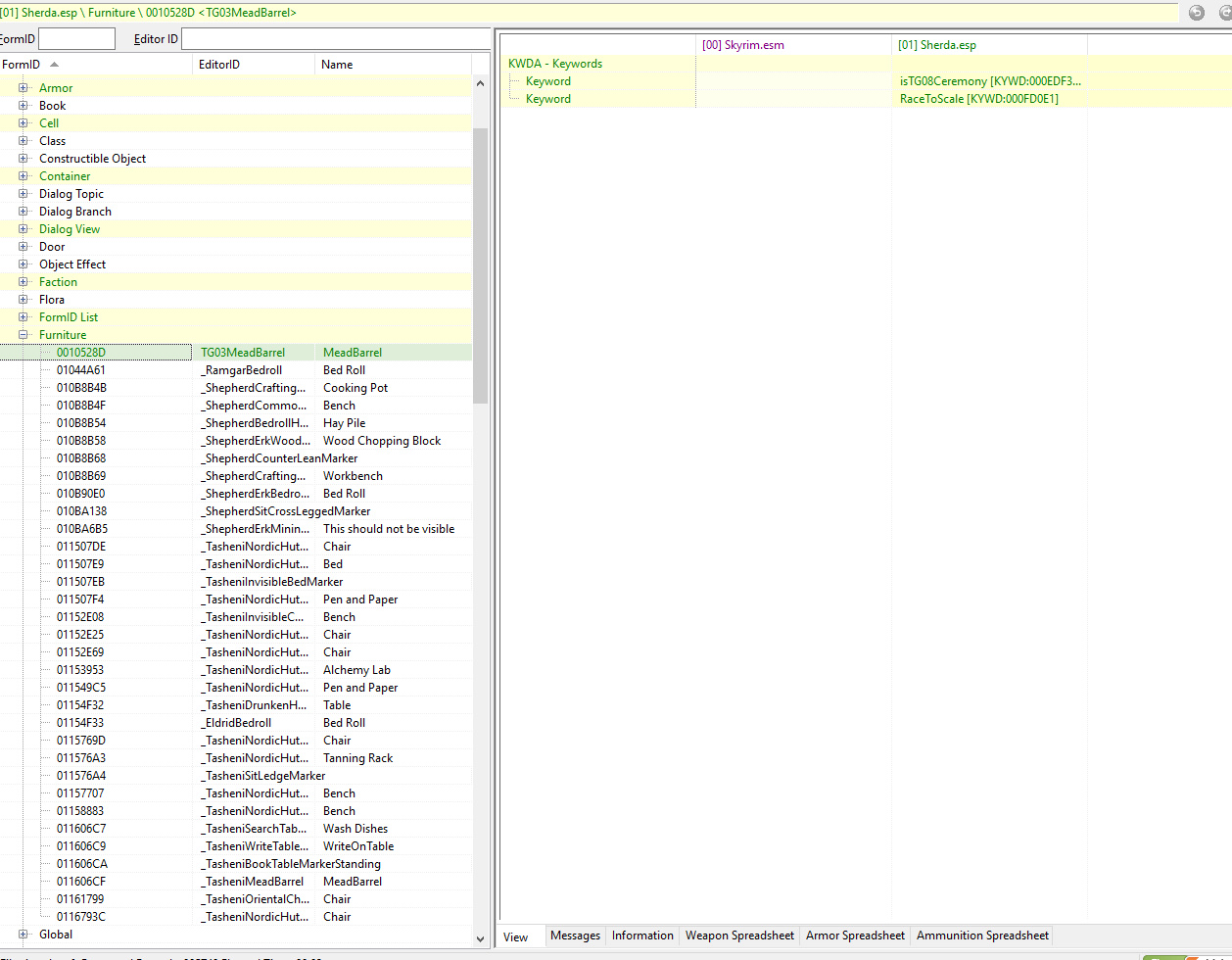This screenshot has height=960, width=1232.
Task: Select the RaceToScale keyword value
Action: click(x=979, y=99)
